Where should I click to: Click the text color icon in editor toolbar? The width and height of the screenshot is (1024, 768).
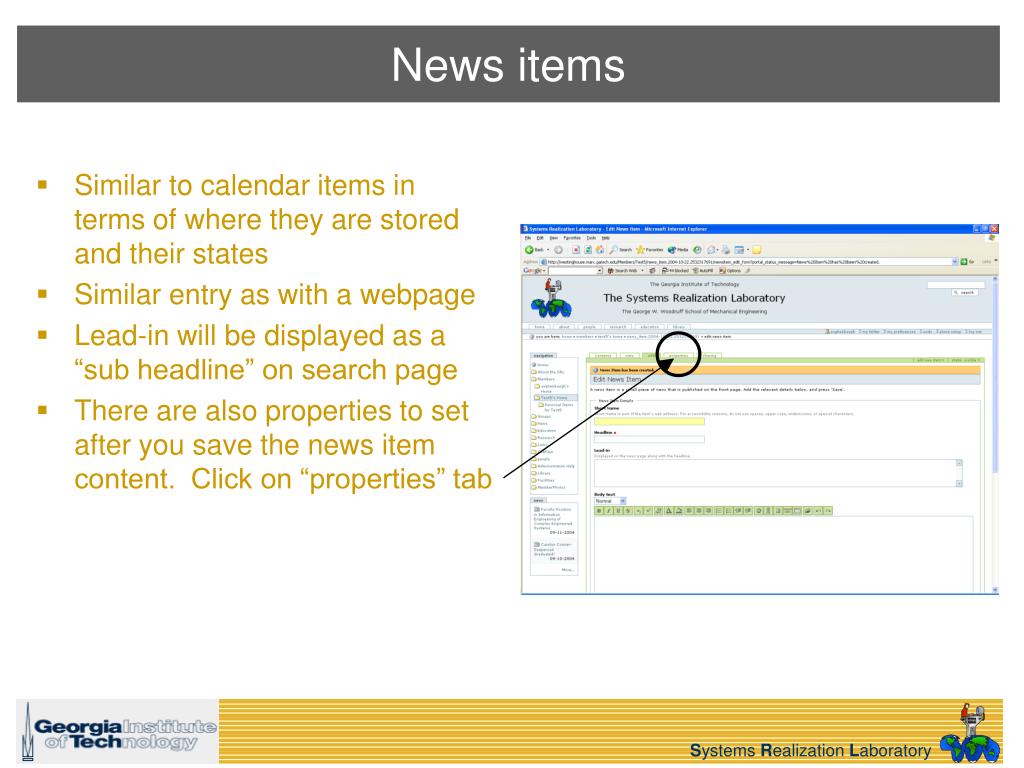669,511
